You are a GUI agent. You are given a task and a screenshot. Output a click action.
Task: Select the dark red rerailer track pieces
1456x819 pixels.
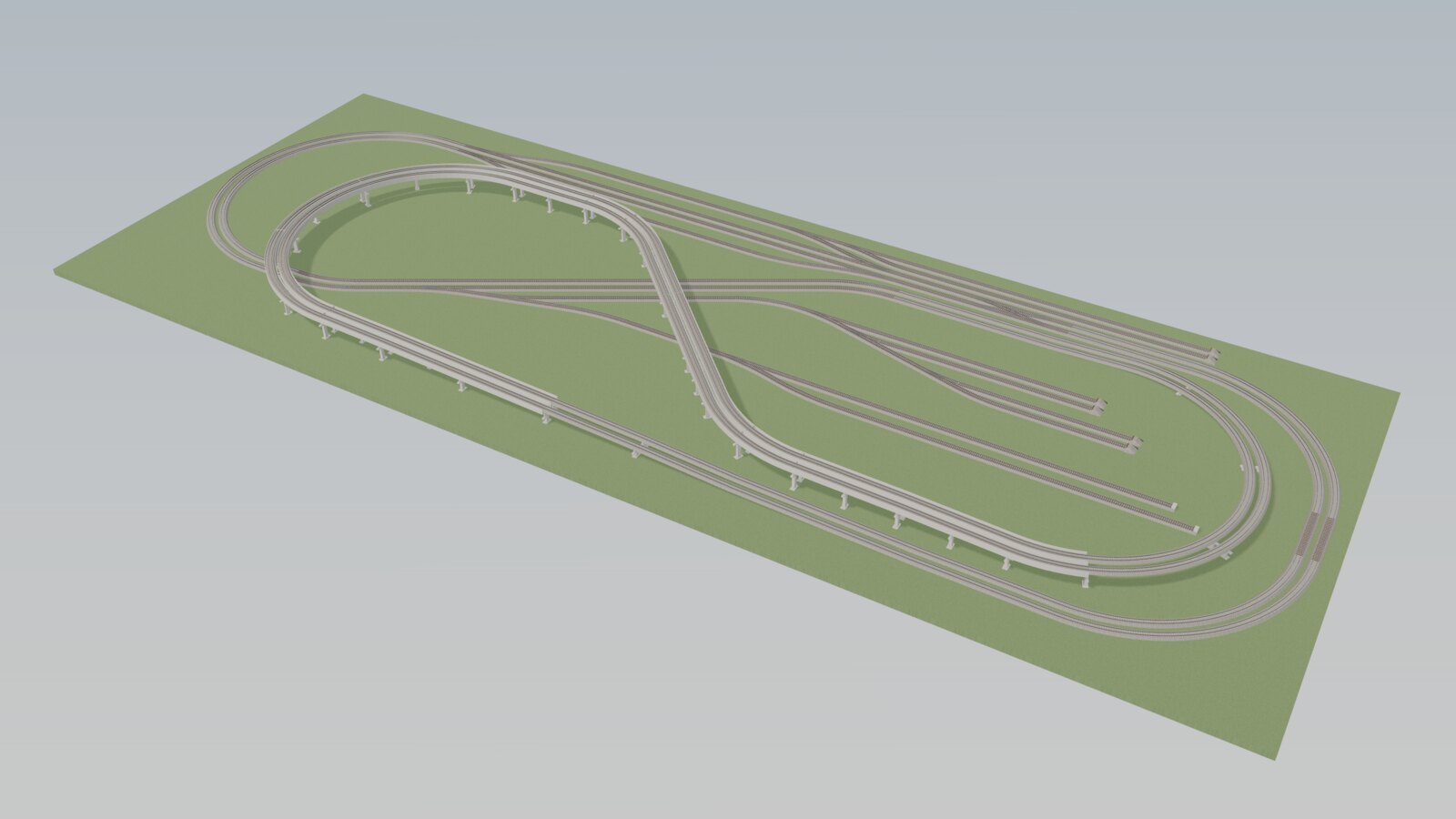pyautogui.click(x=1313, y=537)
